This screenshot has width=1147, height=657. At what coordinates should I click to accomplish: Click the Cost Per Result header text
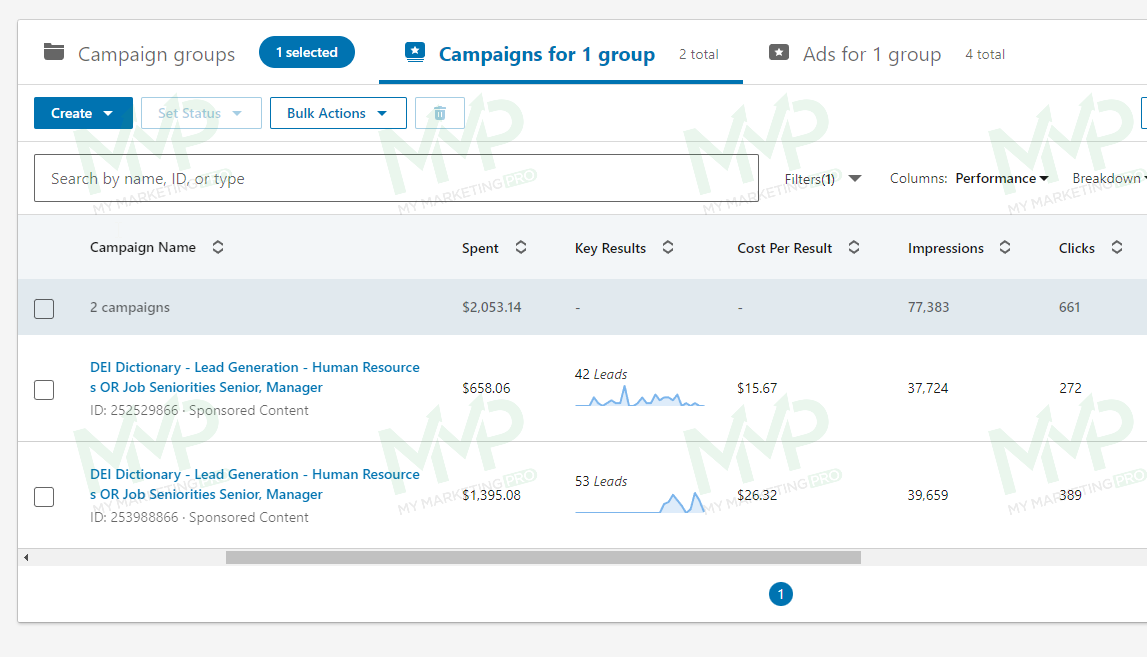[x=784, y=248]
